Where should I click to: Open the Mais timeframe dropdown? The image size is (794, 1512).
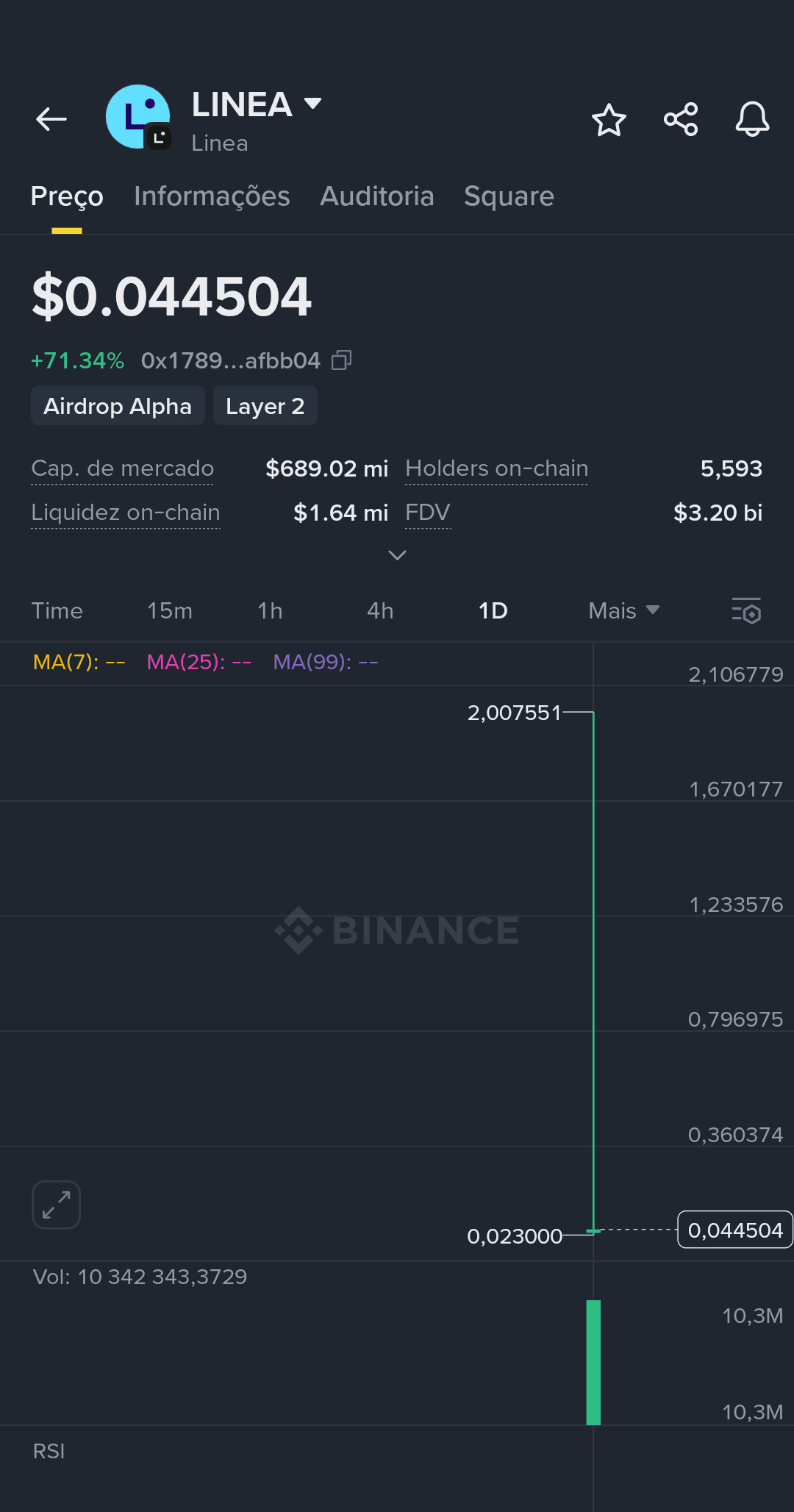click(624, 610)
